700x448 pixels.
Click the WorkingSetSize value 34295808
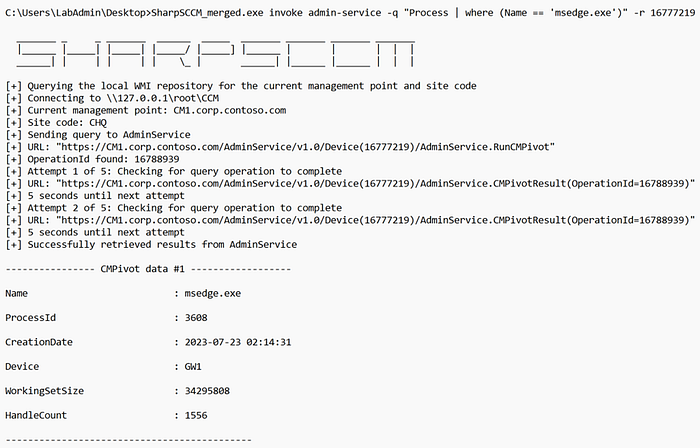(x=207, y=391)
